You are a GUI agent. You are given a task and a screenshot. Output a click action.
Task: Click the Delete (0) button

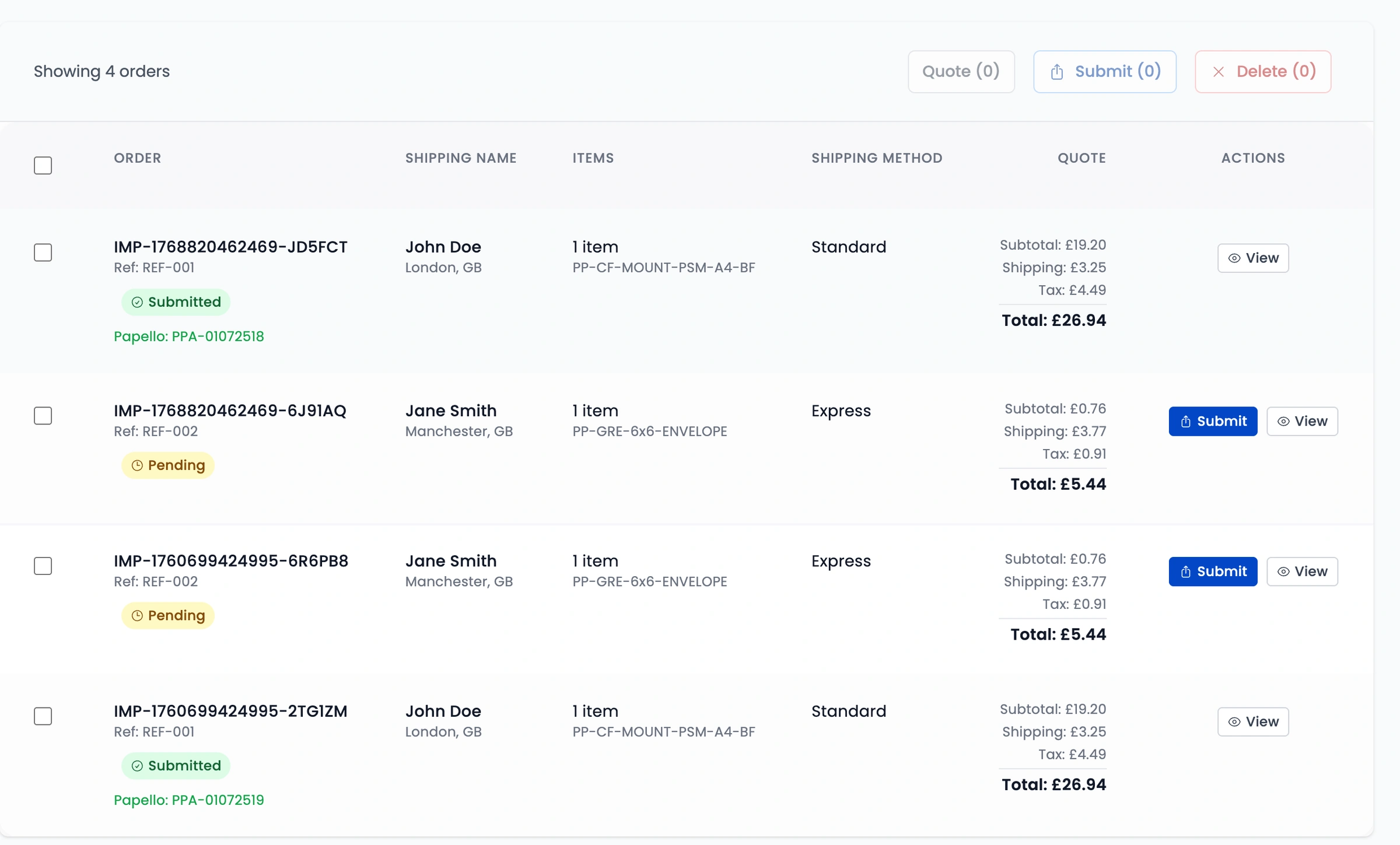(1262, 71)
